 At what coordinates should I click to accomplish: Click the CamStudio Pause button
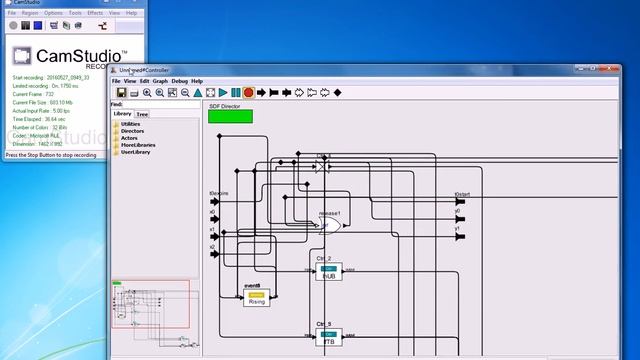tap(26, 26)
